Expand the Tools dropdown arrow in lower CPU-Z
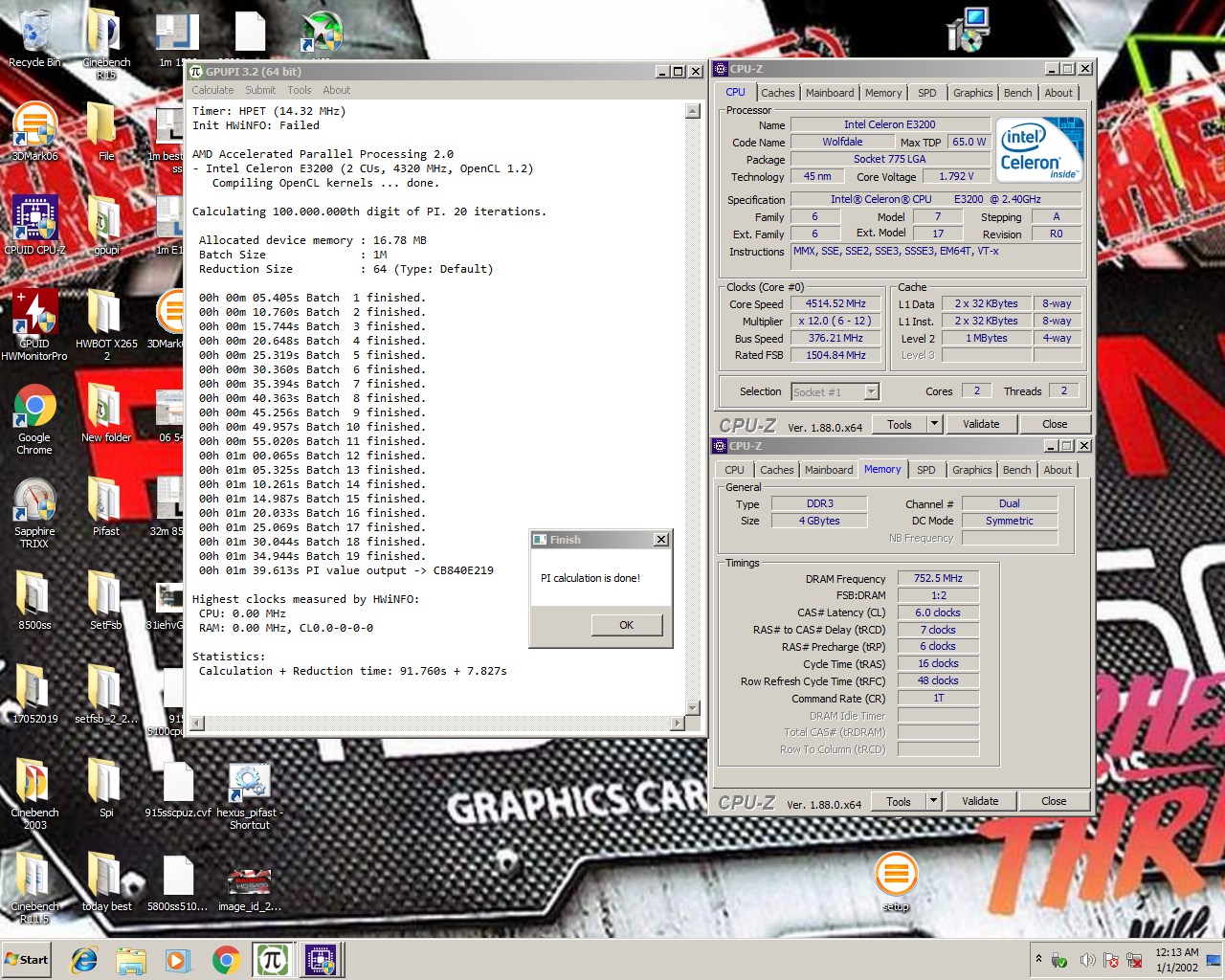 (x=933, y=801)
